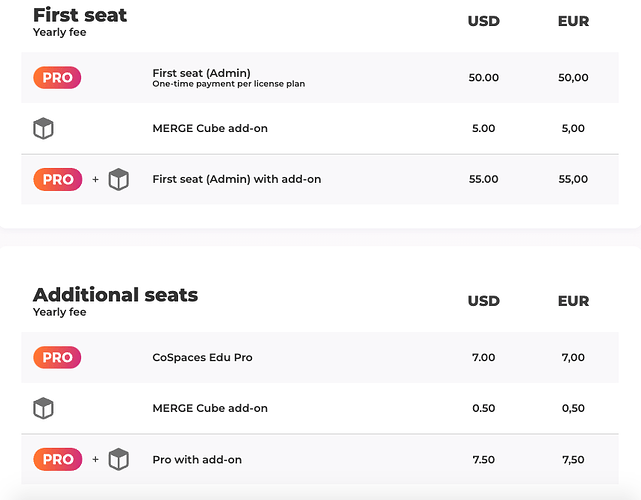Click the cube icon in the 5.00 add-on row
Image resolution: width=641 pixels, height=500 pixels.
tap(43, 129)
